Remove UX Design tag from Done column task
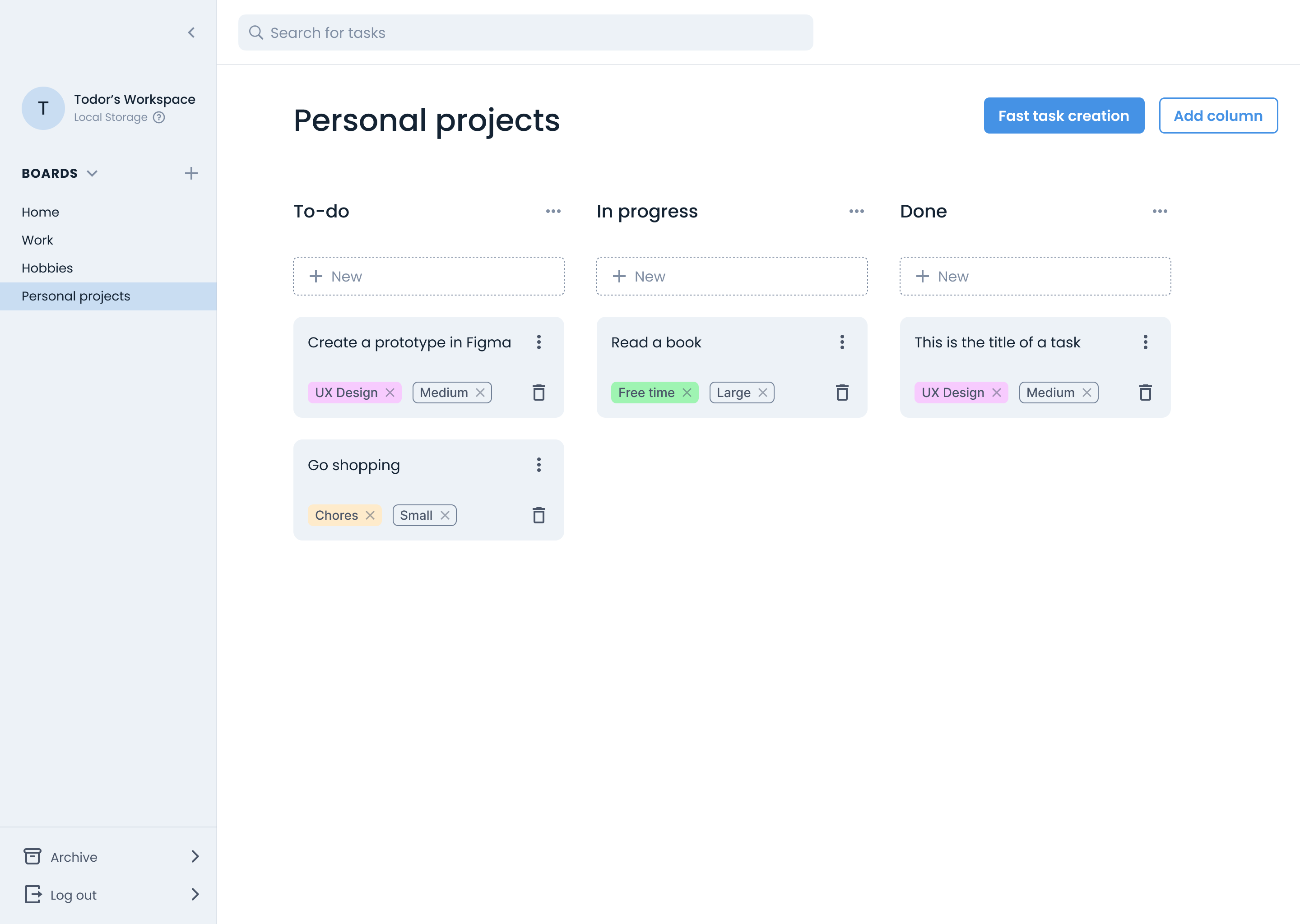This screenshot has width=1300, height=924. pyautogui.click(x=997, y=393)
